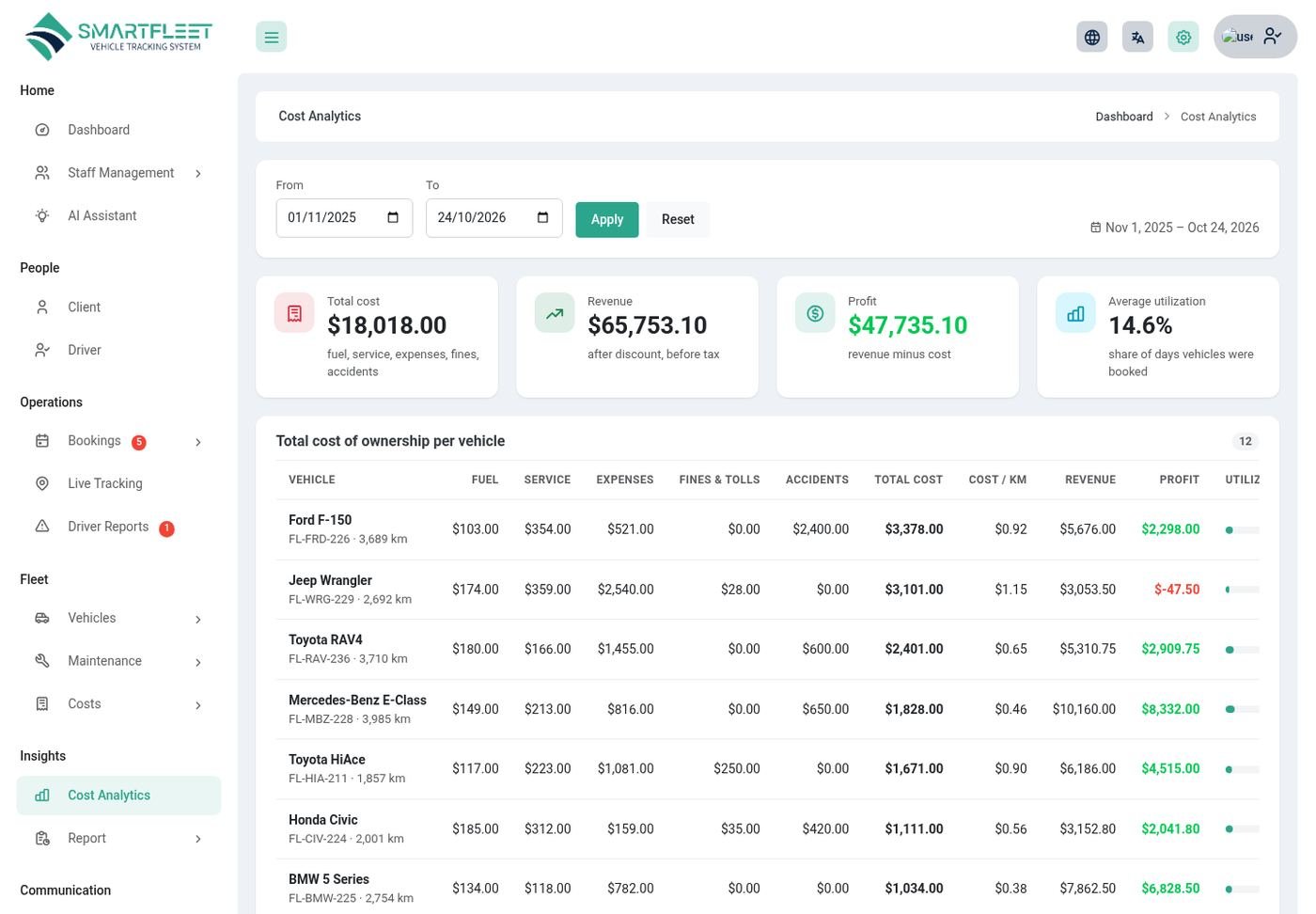
Task: Click the AI Assistant lightbulb icon
Action: (x=42, y=215)
